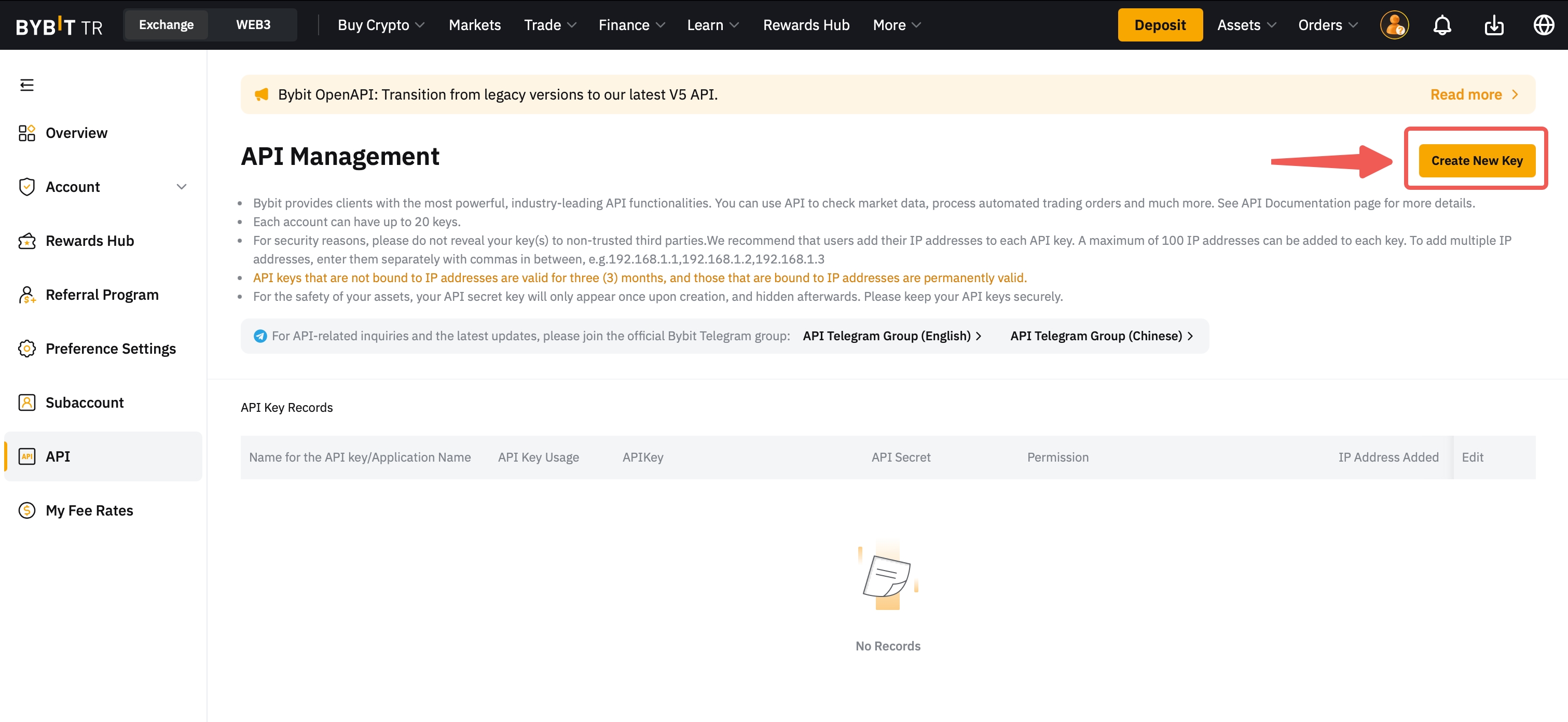Open the Markets menu item
The width and height of the screenshot is (1568, 722).
(474, 25)
